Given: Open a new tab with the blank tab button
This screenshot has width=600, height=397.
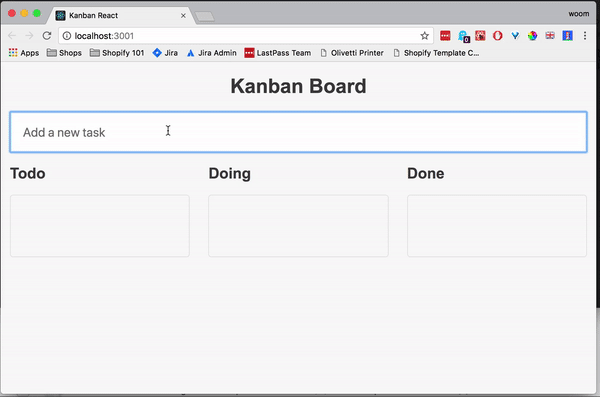Looking at the screenshot, I should click(x=204, y=16).
